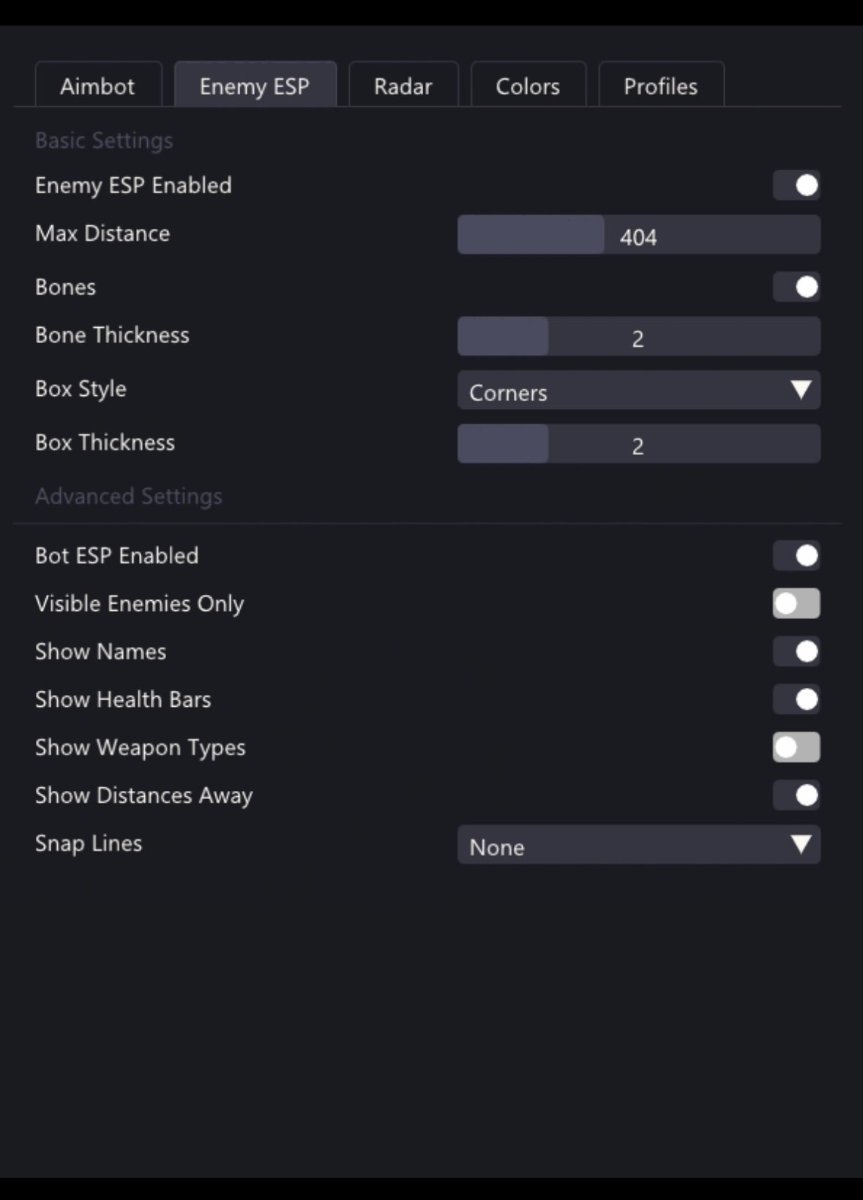Click the Basic Settings section header
This screenshot has width=863, height=1200.
pyautogui.click(x=104, y=141)
